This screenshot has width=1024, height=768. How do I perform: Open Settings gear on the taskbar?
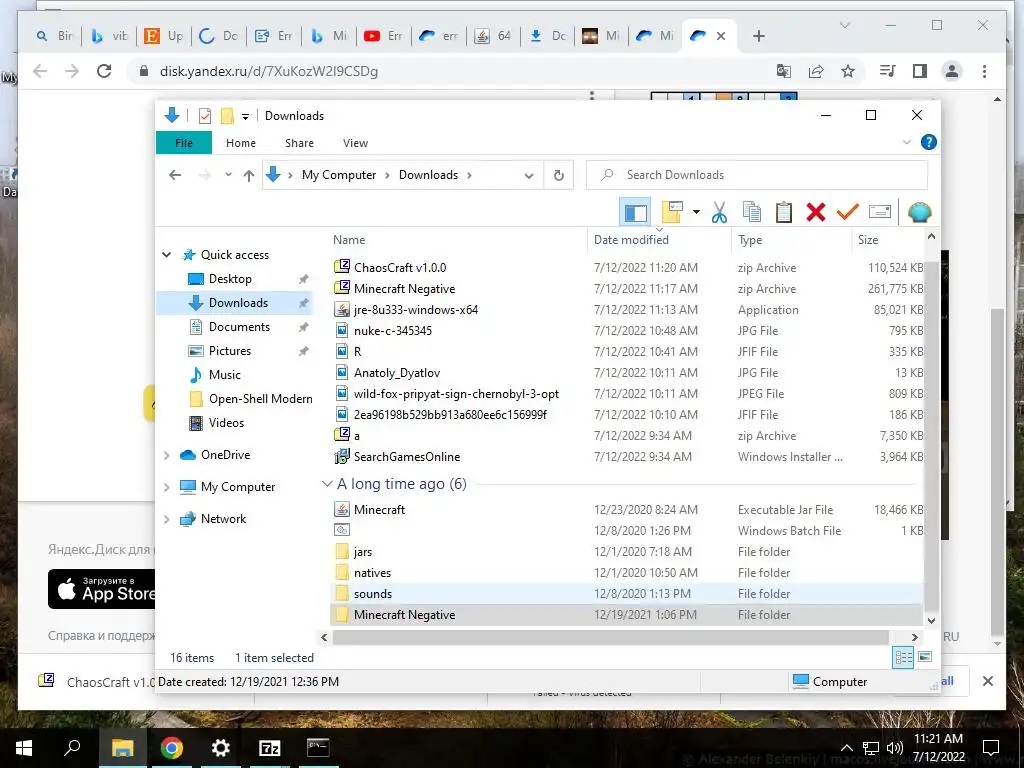(x=221, y=748)
